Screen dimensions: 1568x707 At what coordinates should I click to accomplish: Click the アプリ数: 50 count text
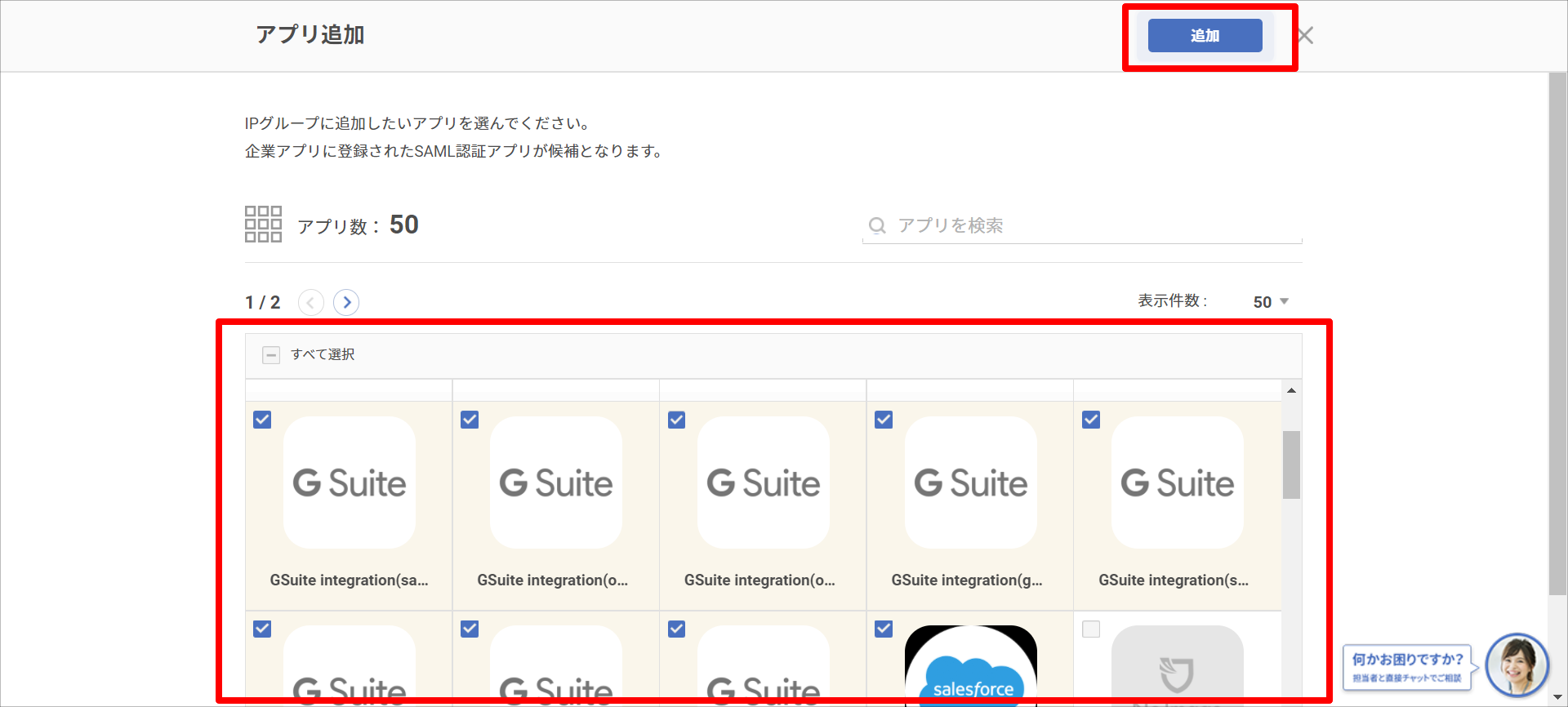(358, 225)
